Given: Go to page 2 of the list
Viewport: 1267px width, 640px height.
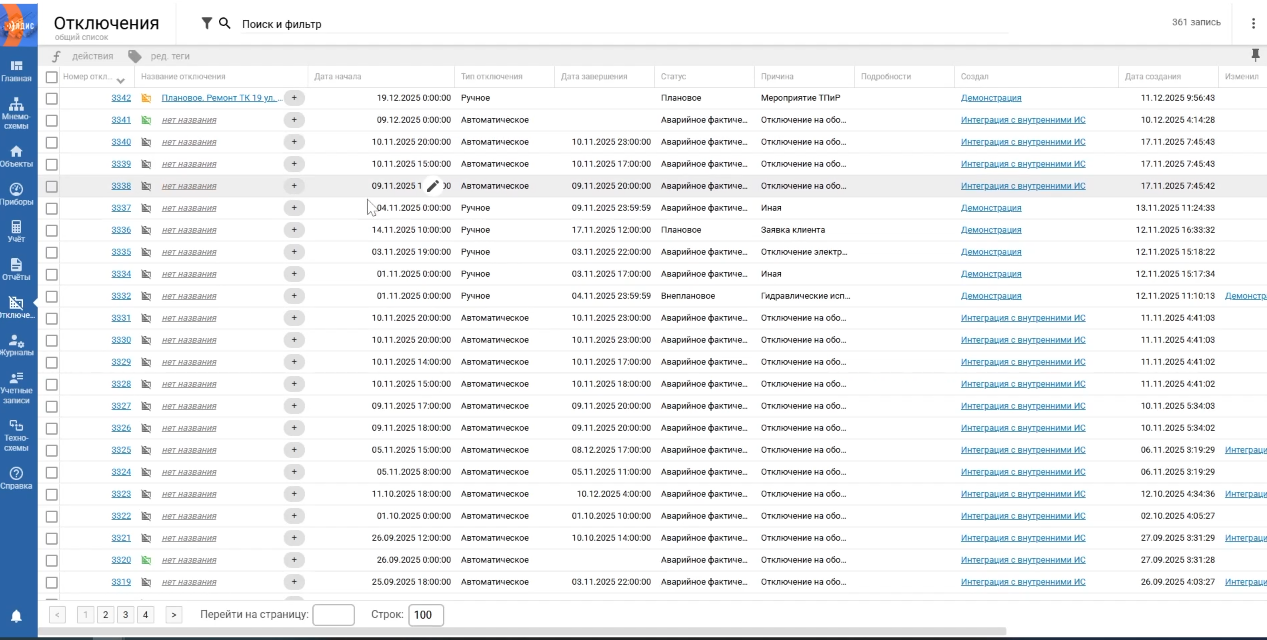Looking at the screenshot, I should 105,615.
